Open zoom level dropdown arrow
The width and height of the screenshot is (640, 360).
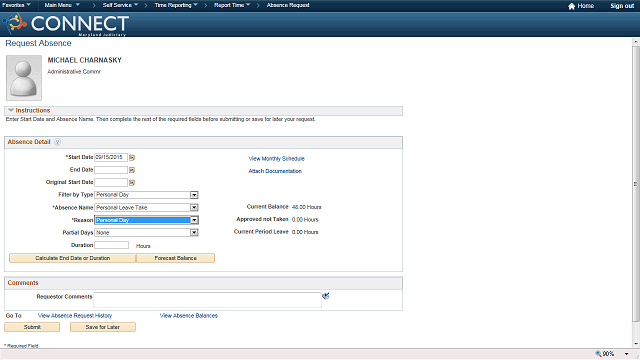627,354
